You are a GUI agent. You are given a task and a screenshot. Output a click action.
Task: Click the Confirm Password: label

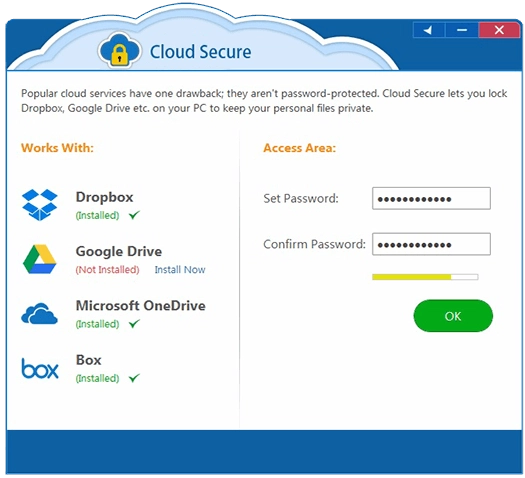coord(314,244)
